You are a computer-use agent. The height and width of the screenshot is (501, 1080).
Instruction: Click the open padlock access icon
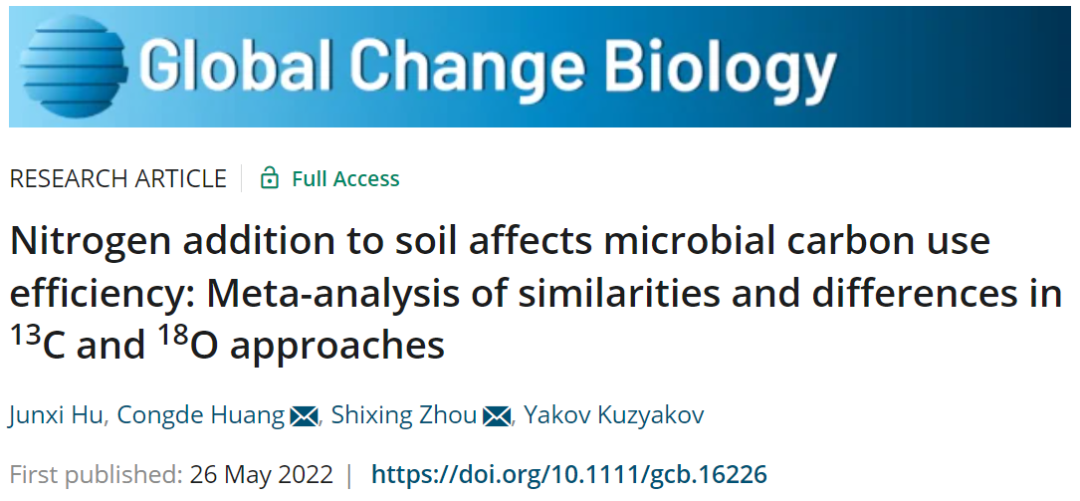point(269,178)
